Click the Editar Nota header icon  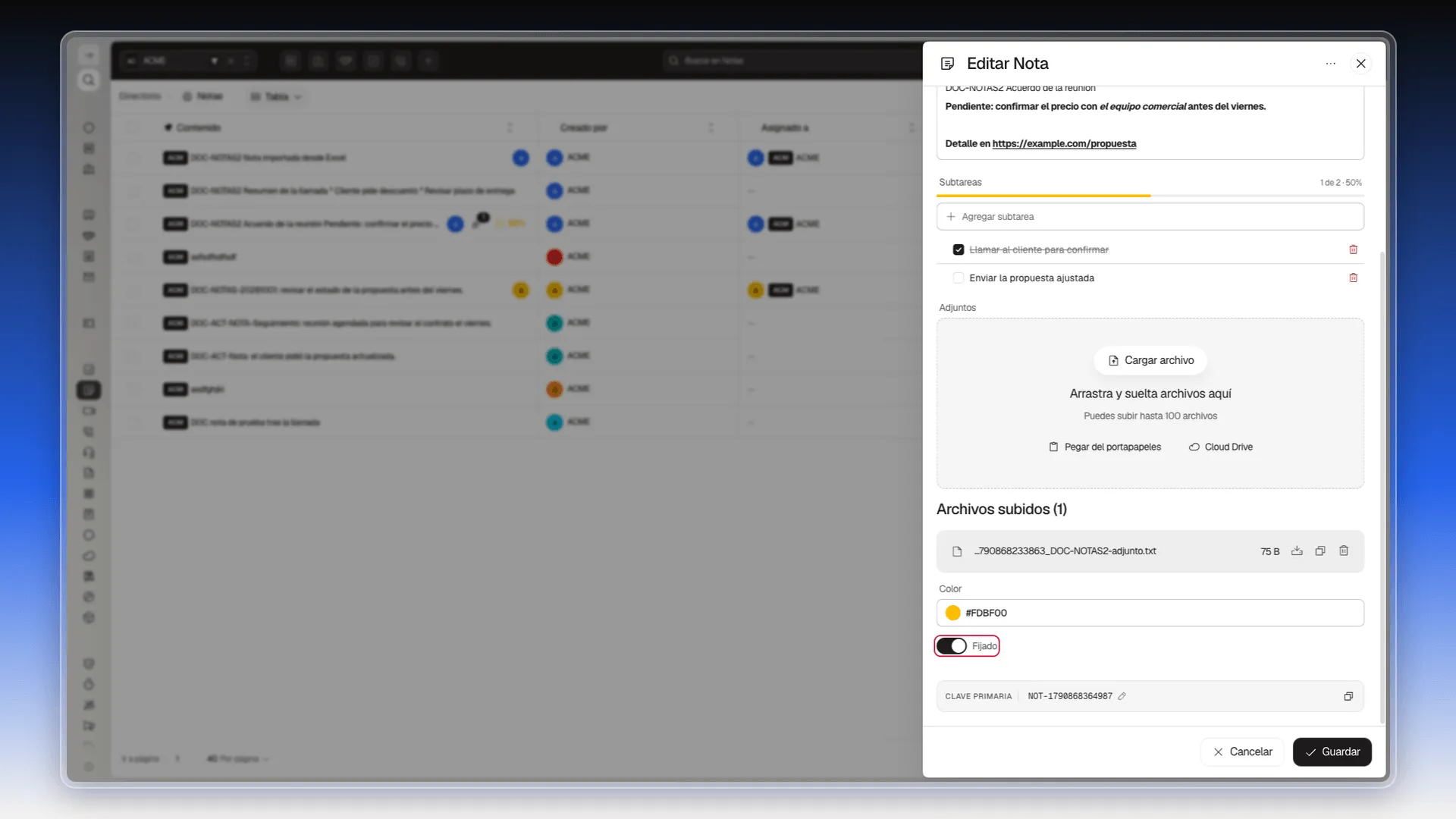coord(947,64)
